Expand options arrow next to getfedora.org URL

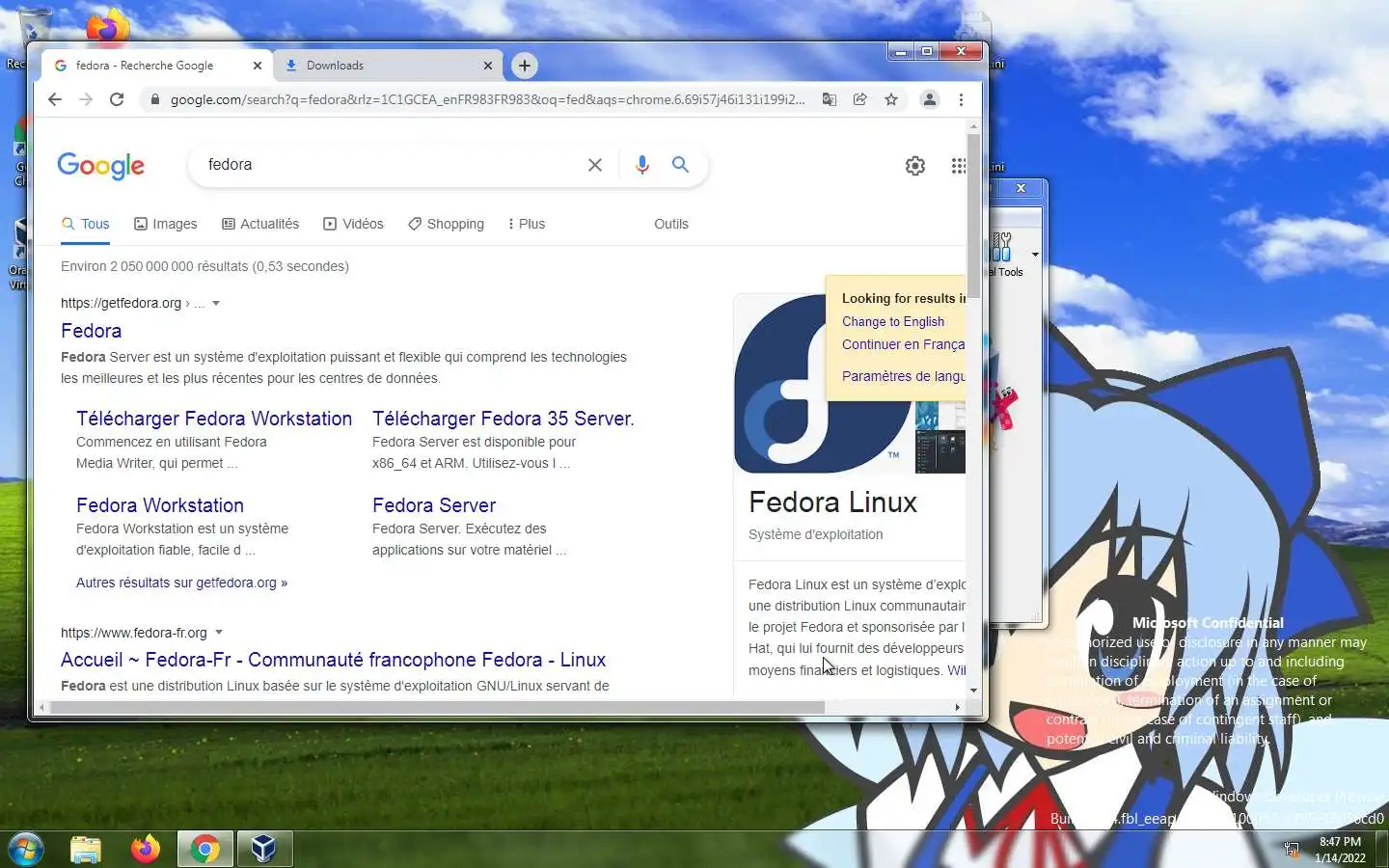[x=216, y=303]
